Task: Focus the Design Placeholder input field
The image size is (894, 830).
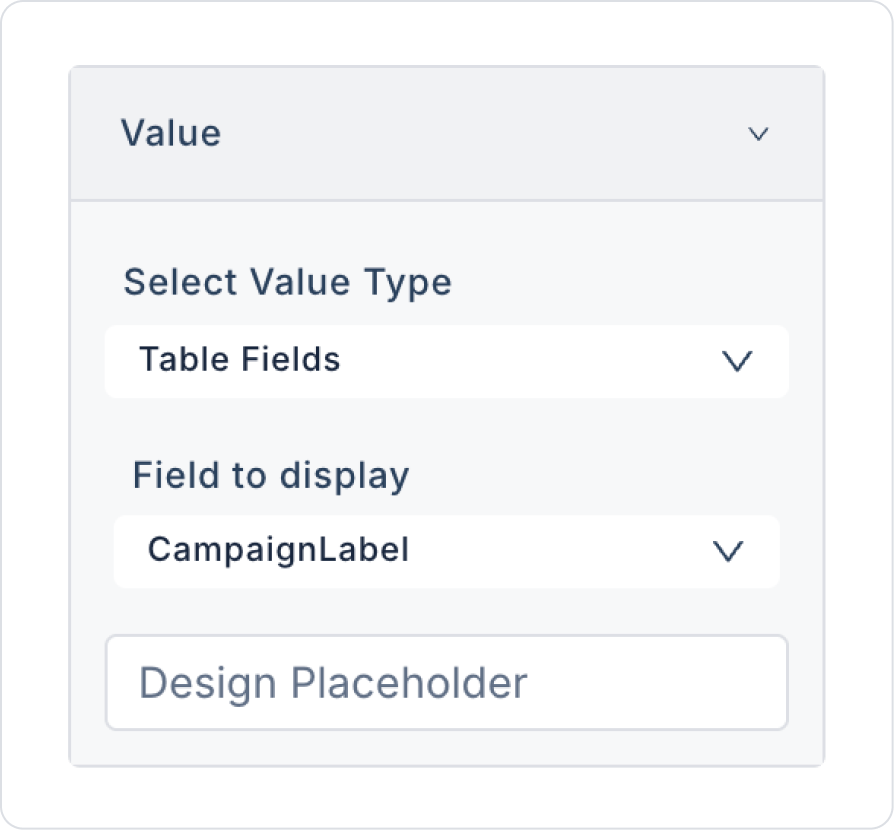Action: (x=446, y=683)
